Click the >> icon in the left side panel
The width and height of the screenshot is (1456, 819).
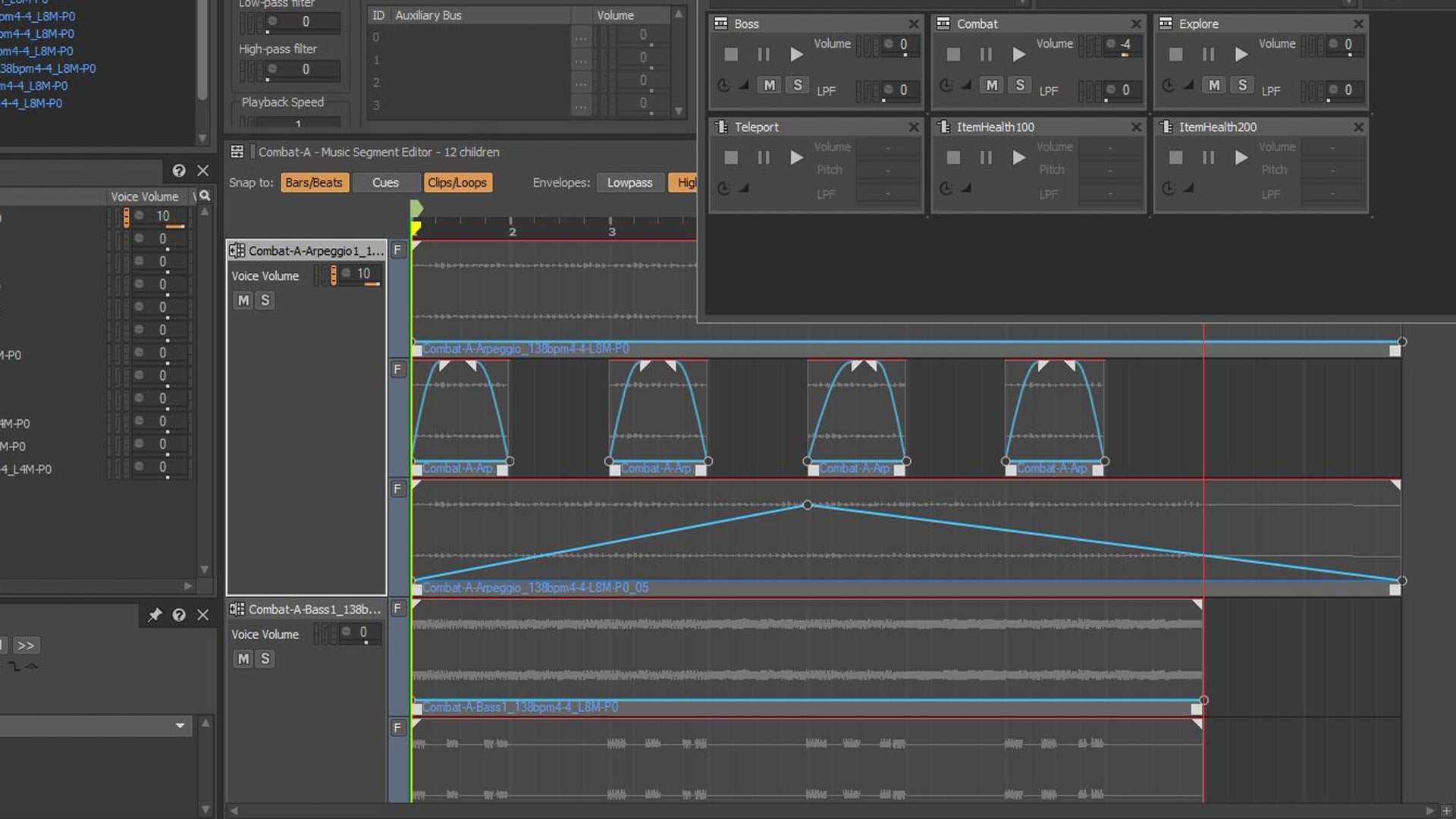27,645
